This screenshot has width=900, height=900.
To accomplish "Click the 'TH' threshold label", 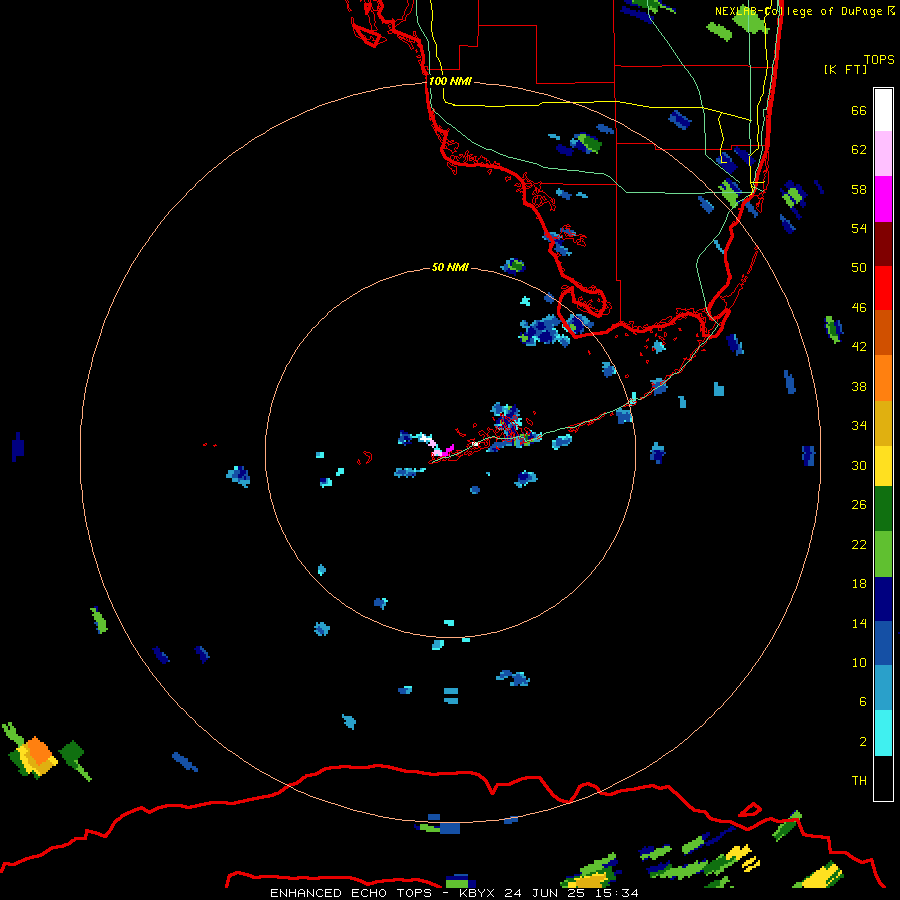I will (x=859, y=781).
